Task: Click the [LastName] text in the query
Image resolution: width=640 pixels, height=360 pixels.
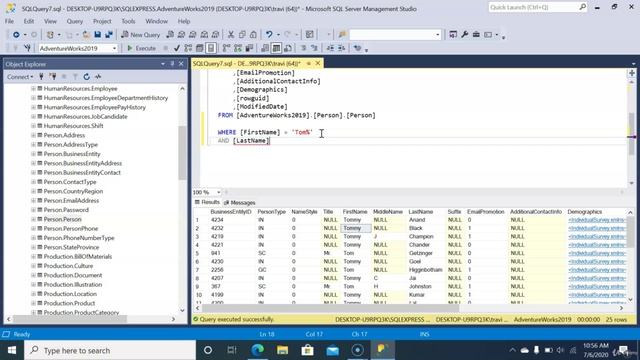Action: click(x=251, y=141)
